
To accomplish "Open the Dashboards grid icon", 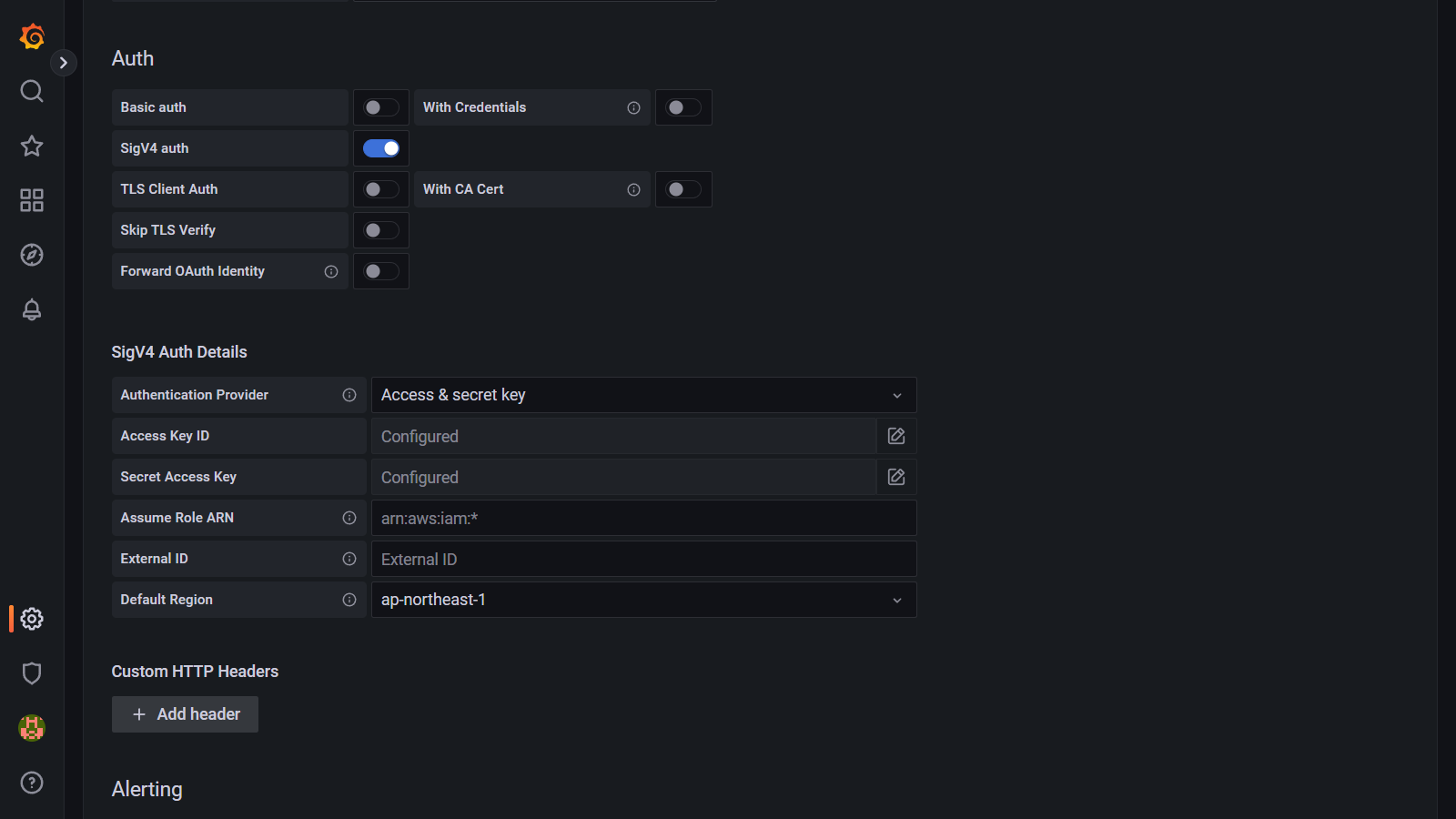I will 32,200.
